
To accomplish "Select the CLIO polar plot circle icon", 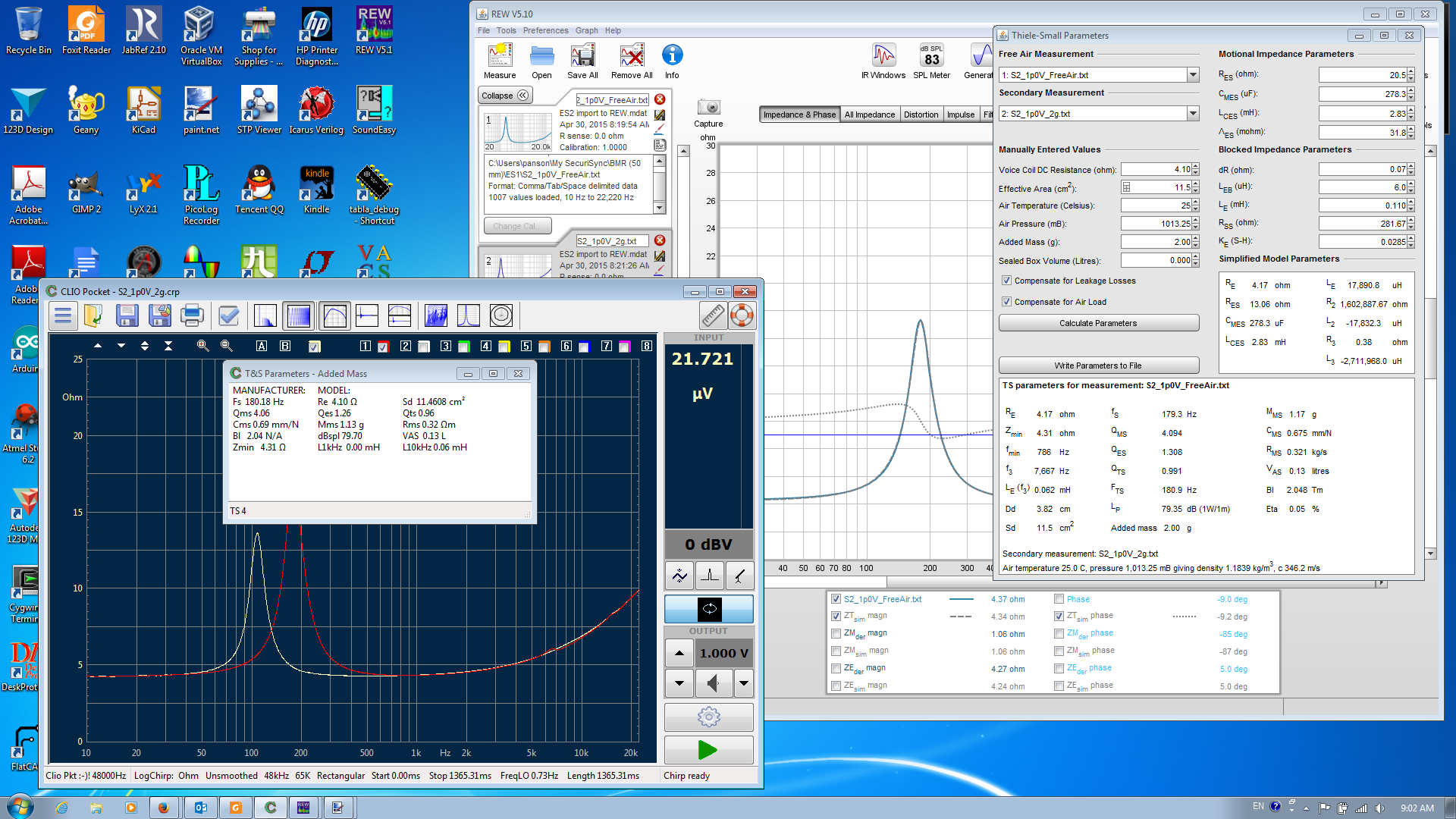I will pyautogui.click(x=501, y=315).
